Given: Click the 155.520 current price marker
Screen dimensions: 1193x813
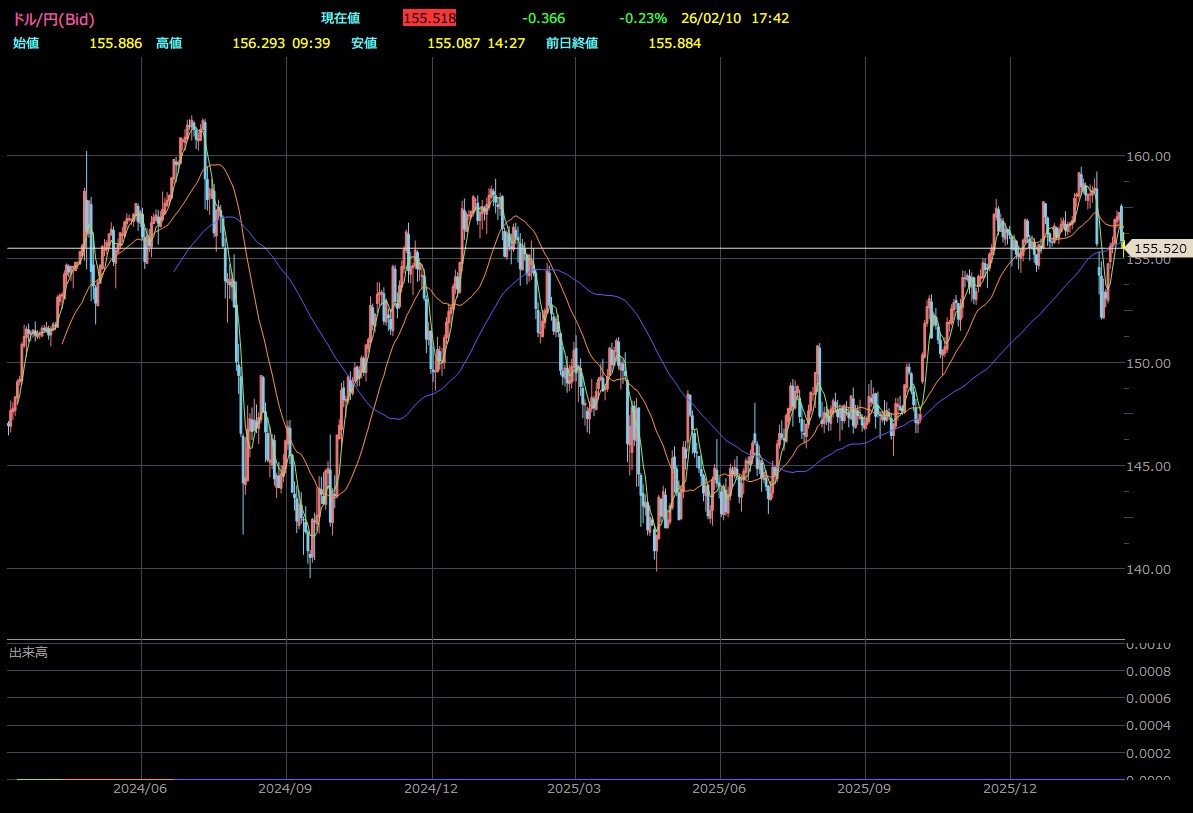Looking at the screenshot, I should [1159, 249].
